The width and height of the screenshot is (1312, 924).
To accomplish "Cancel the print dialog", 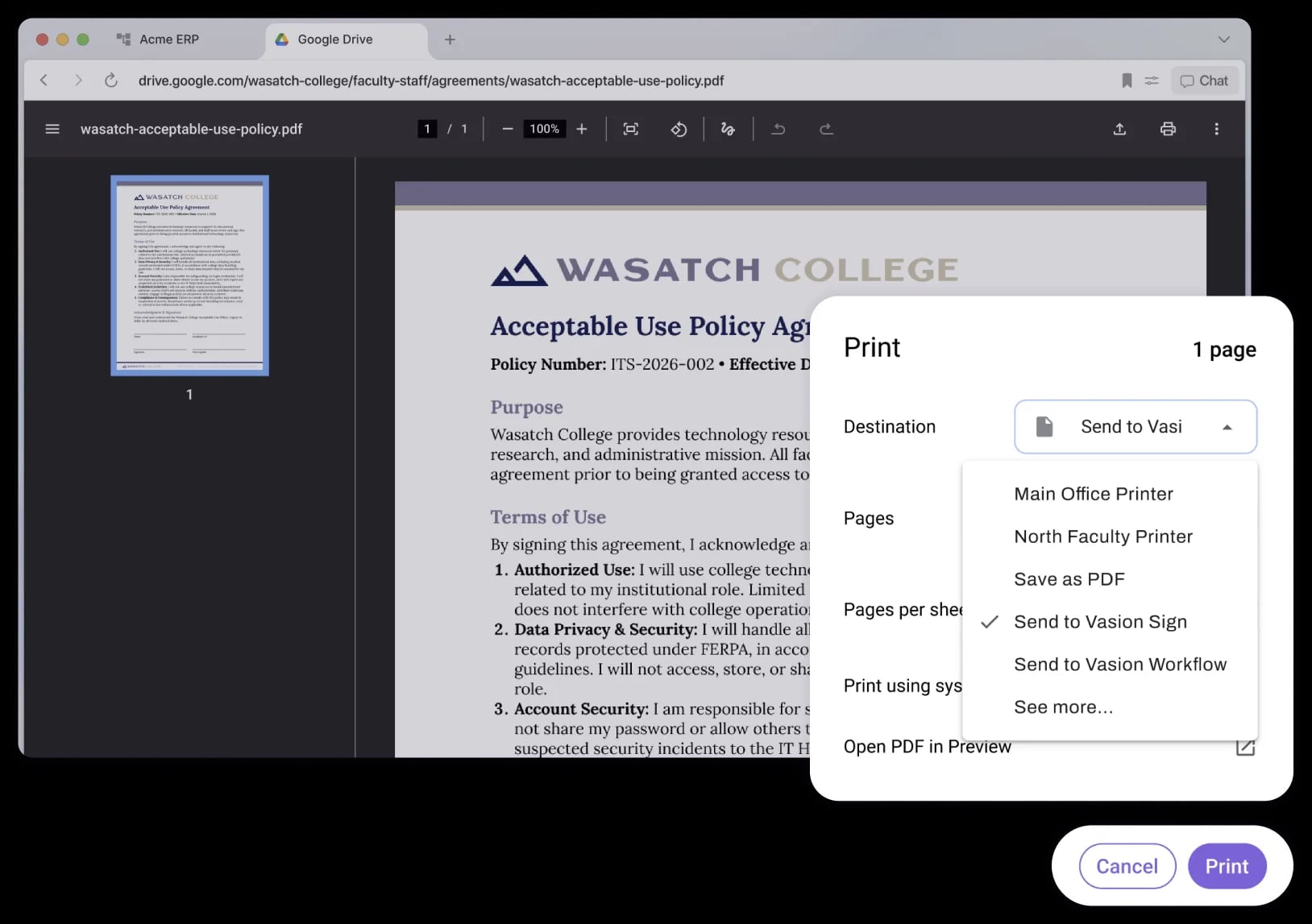I will coord(1127,866).
